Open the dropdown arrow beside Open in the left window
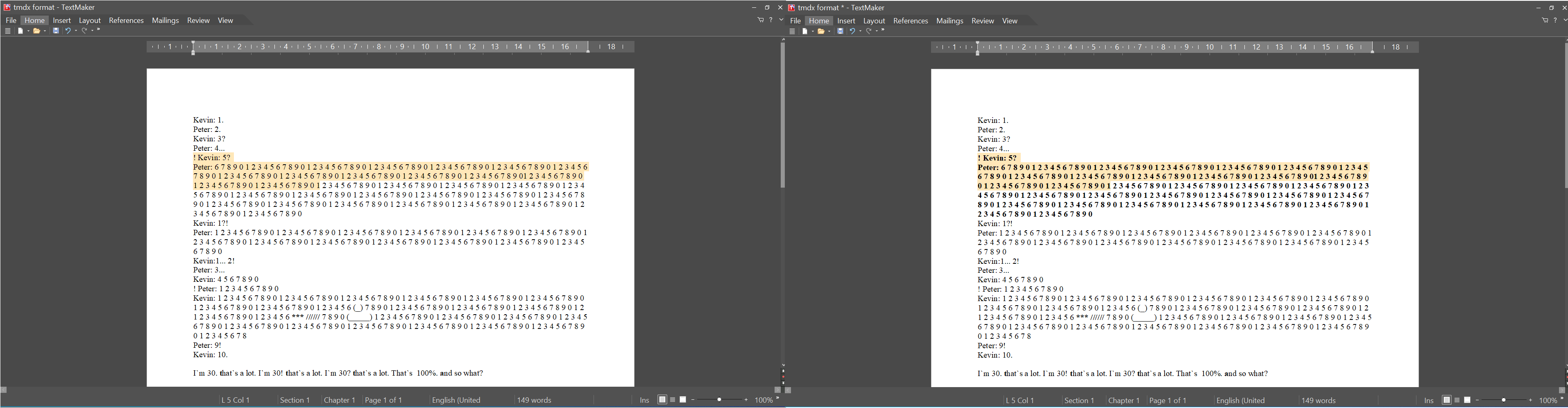The width and height of the screenshot is (1568, 408). pyautogui.click(x=45, y=31)
